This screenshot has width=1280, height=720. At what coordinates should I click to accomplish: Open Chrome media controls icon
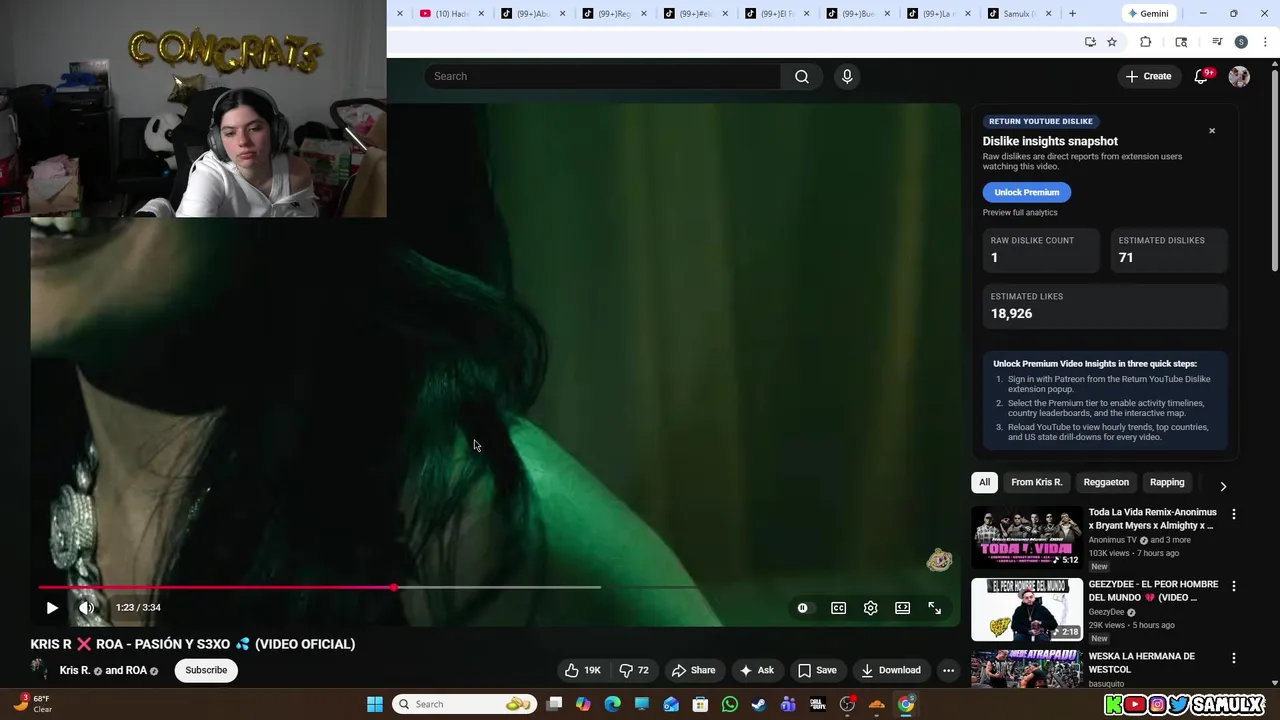1217,42
